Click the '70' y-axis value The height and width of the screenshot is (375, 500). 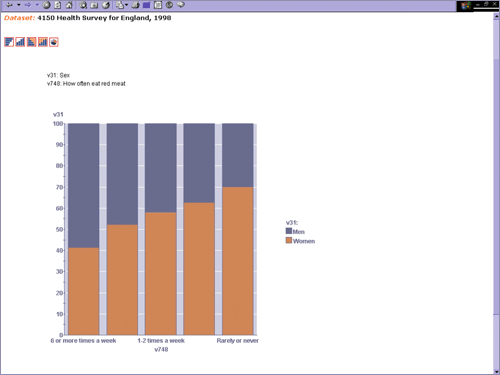[x=59, y=187]
